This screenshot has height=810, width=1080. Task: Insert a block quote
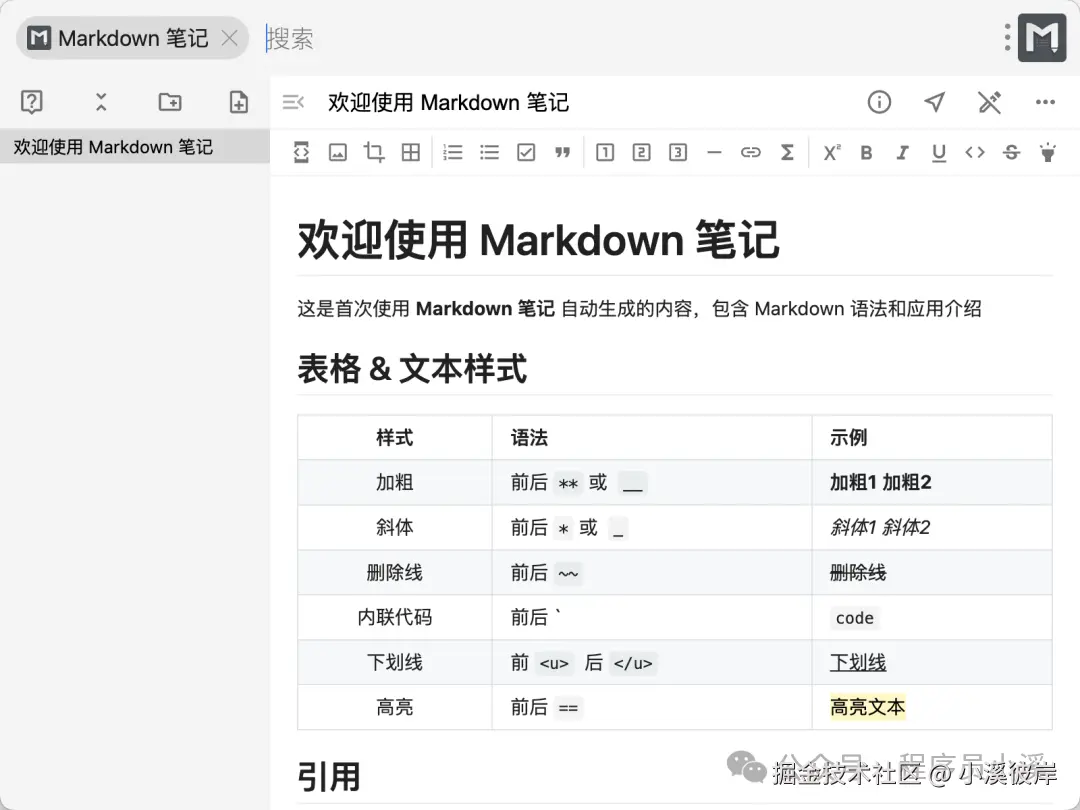[x=563, y=152]
